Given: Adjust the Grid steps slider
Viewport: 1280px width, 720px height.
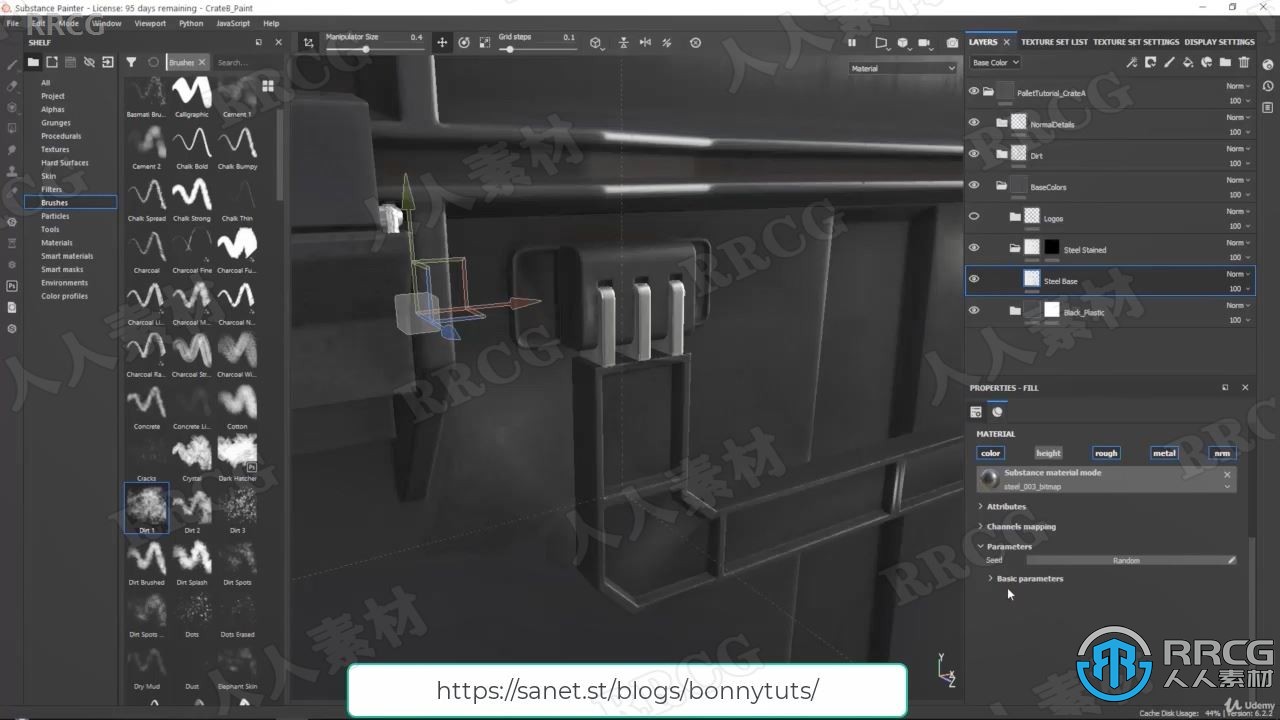Looking at the screenshot, I should (x=537, y=49).
